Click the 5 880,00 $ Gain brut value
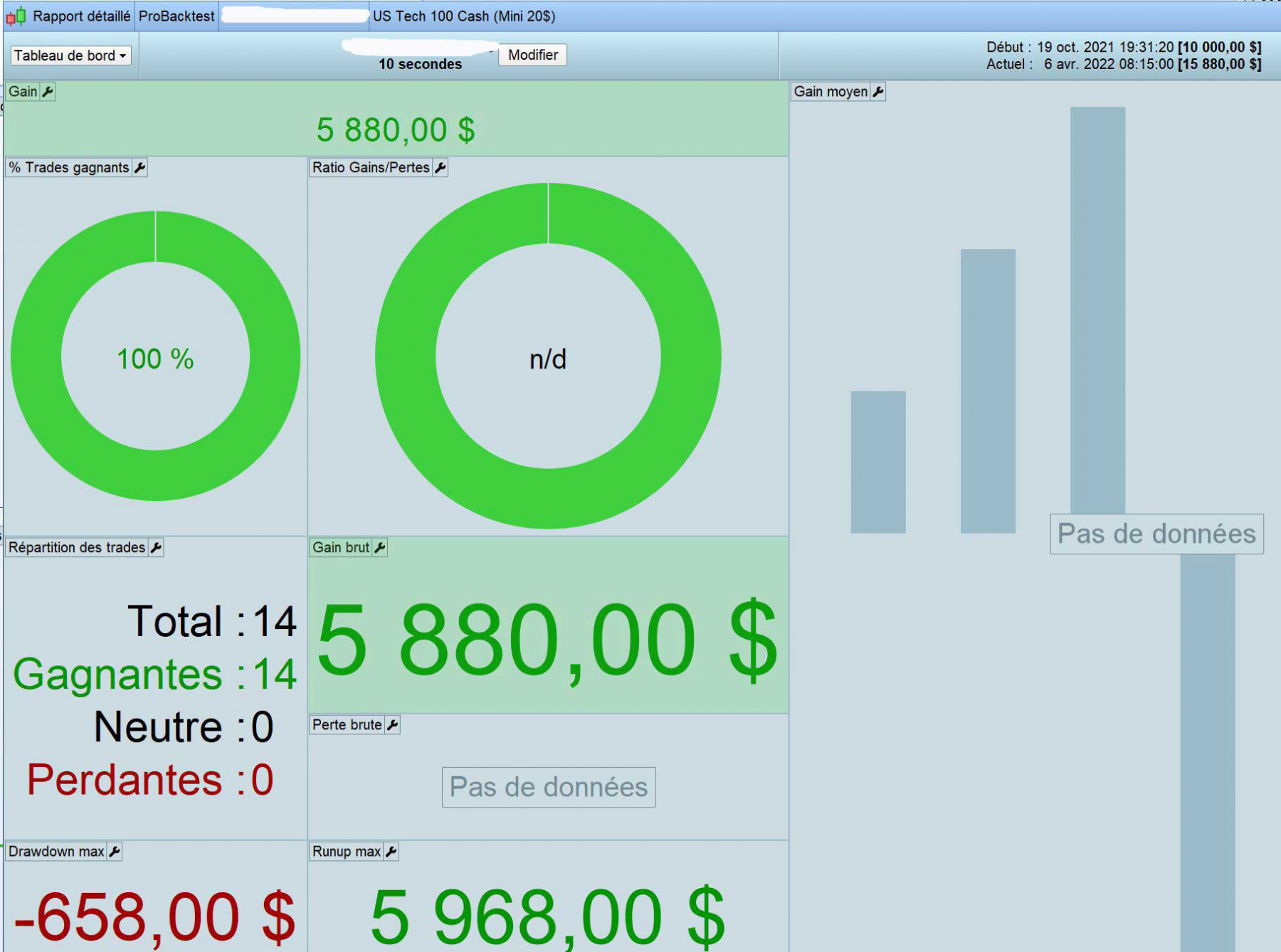1281x952 pixels. (547, 640)
